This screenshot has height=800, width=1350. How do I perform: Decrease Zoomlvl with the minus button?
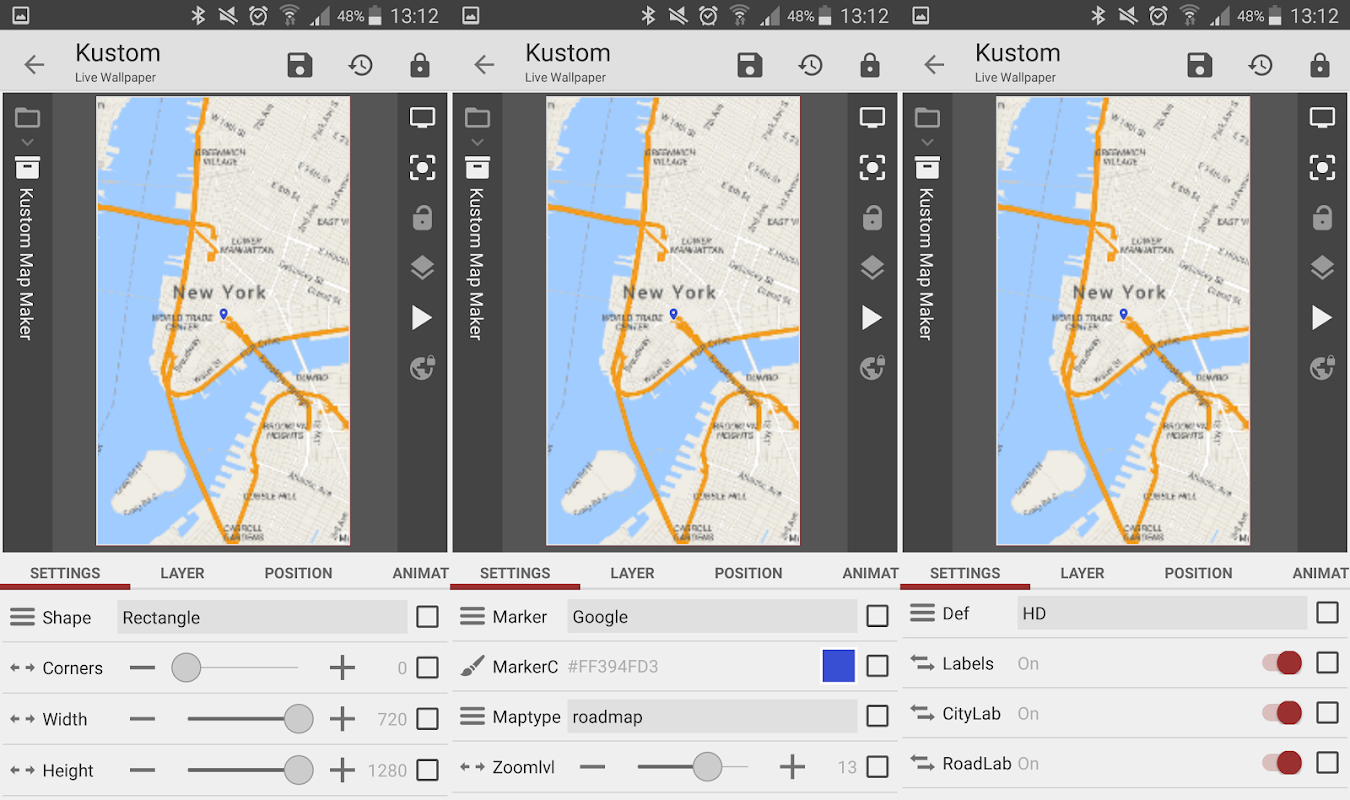point(593,766)
